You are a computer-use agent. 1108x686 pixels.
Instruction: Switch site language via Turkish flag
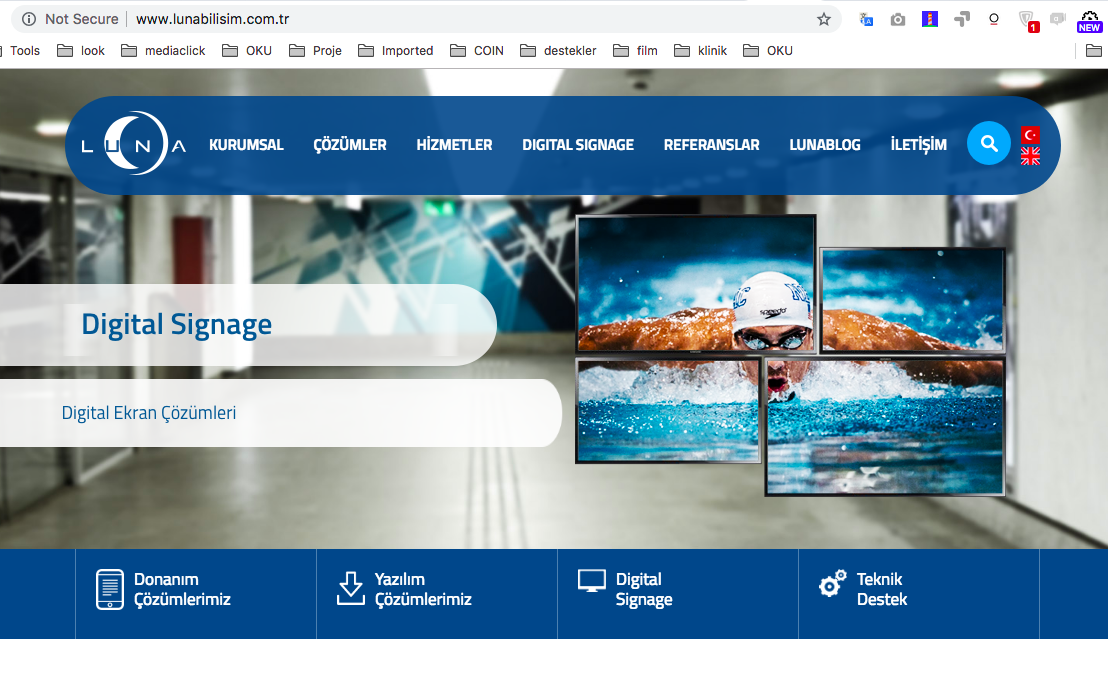pyautogui.click(x=1030, y=134)
